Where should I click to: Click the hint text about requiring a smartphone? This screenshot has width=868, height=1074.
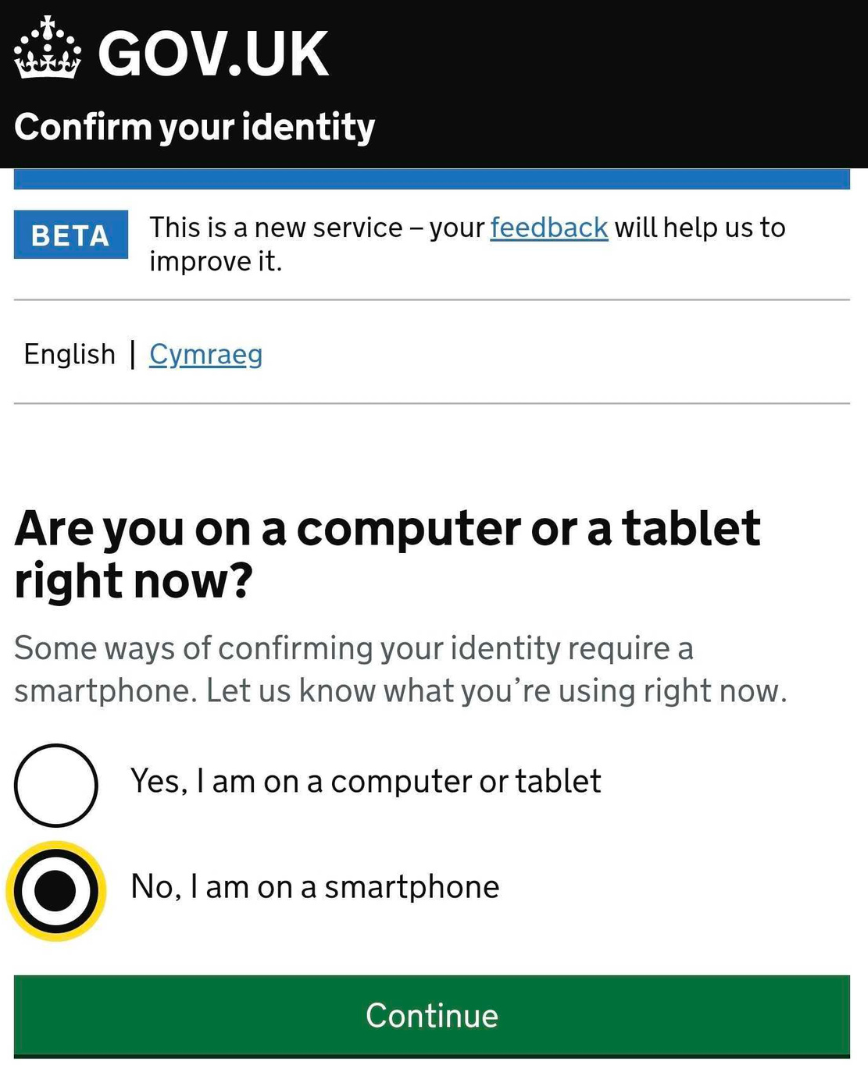click(x=400, y=670)
